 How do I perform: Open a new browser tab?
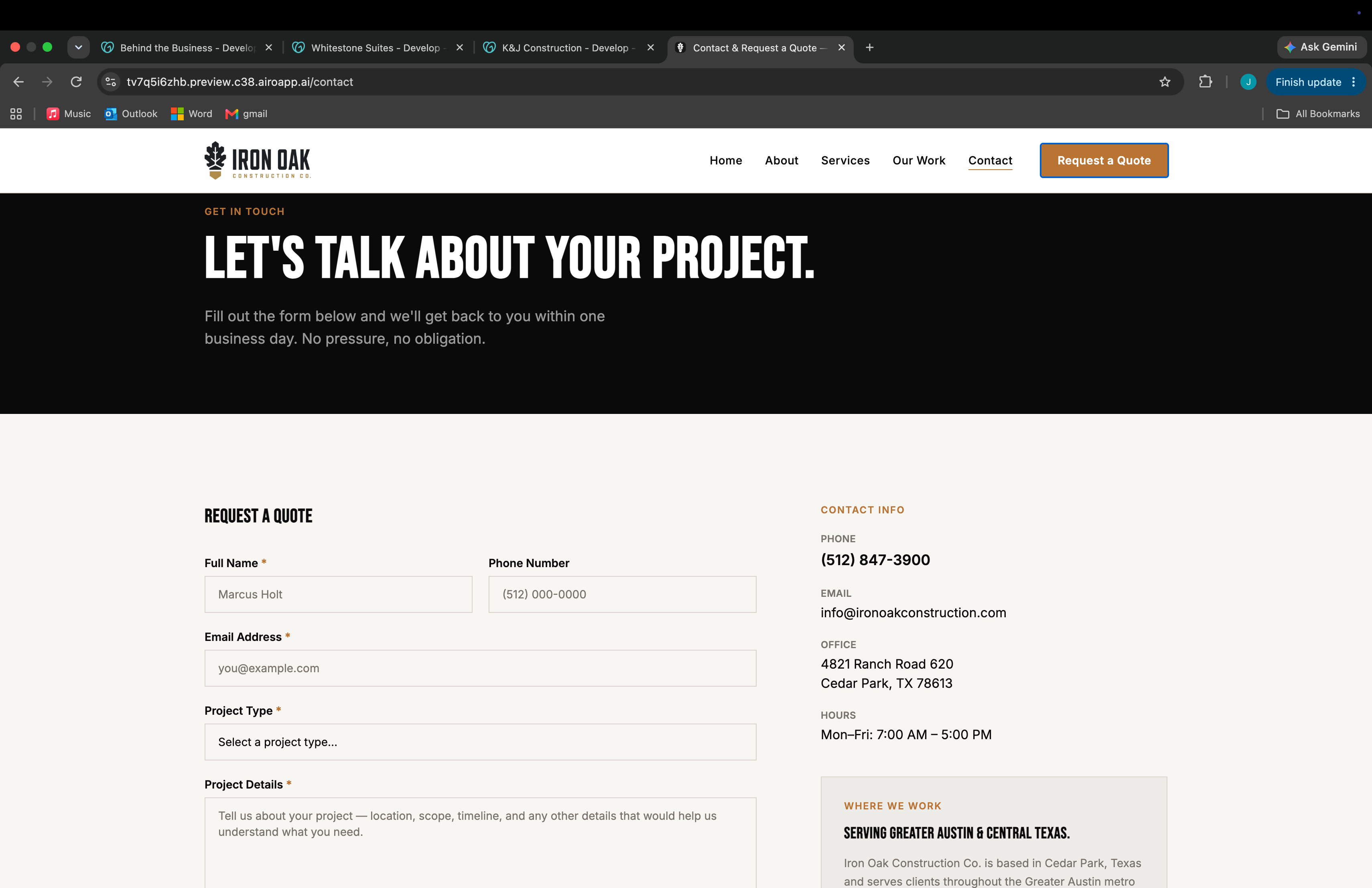tap(869, 47)
